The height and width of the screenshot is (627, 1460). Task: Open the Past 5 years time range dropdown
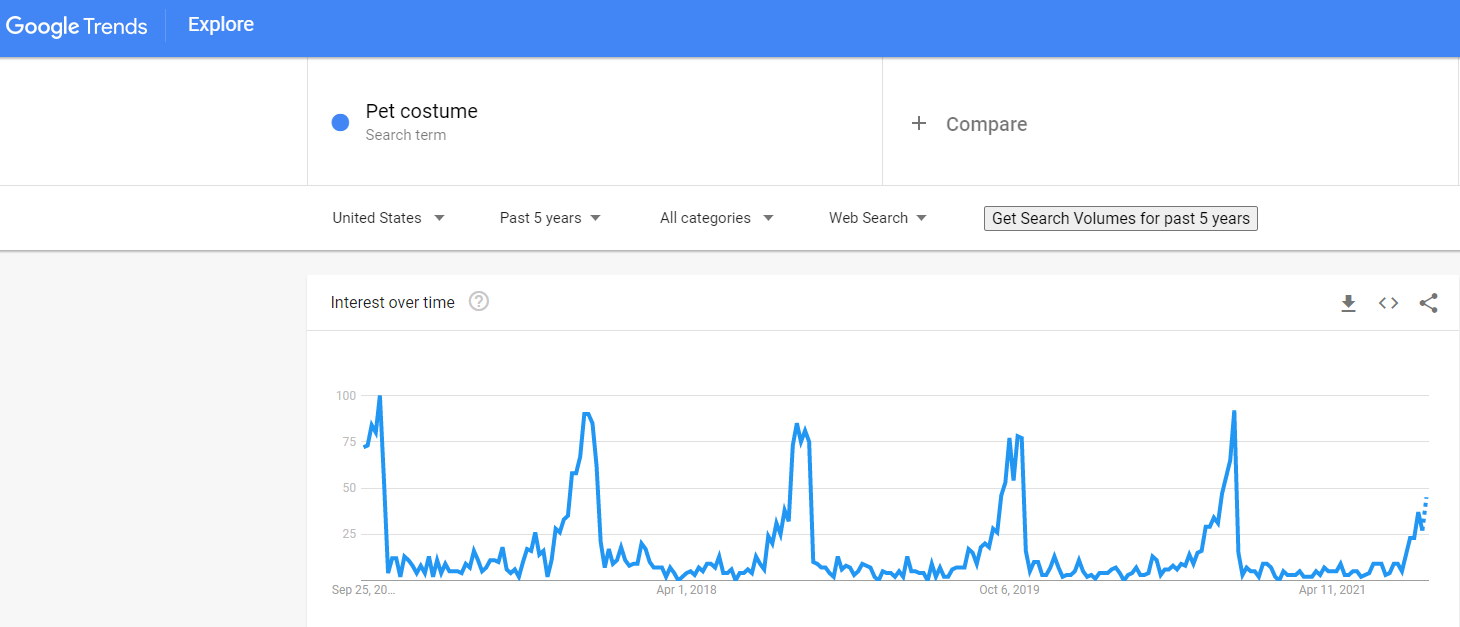tap(550, 218)
